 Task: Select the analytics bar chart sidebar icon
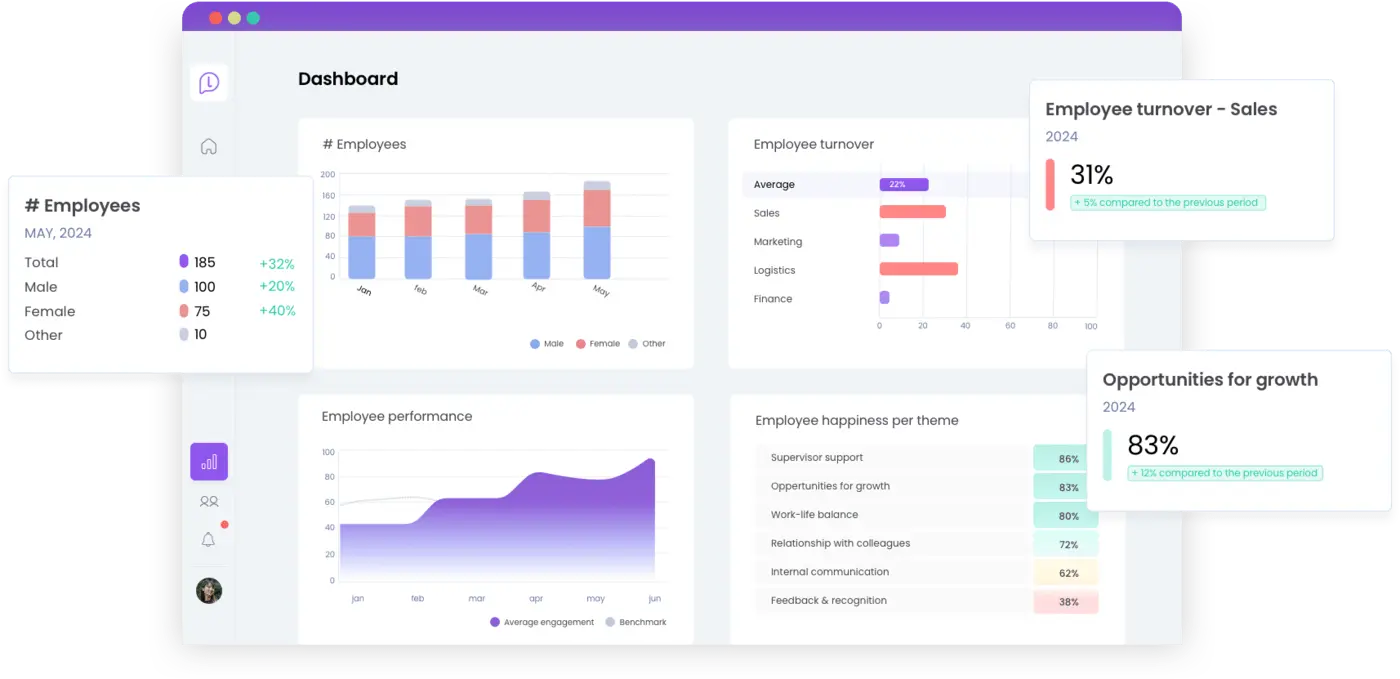coord(208,461)
